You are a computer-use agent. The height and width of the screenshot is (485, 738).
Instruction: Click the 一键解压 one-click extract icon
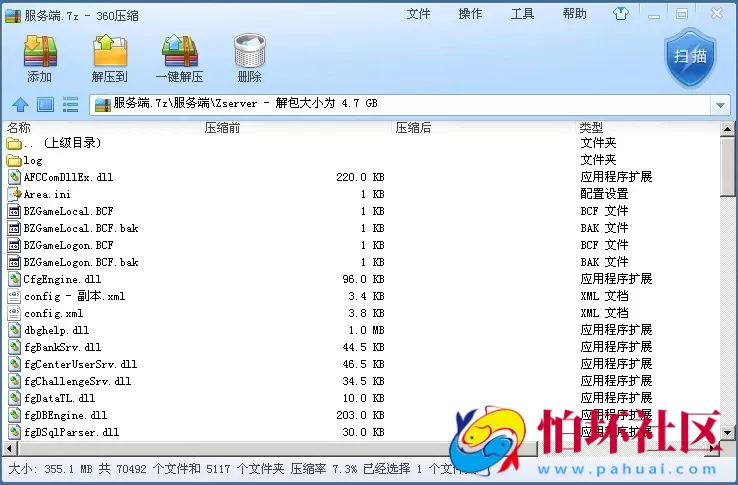pos(179,50)
